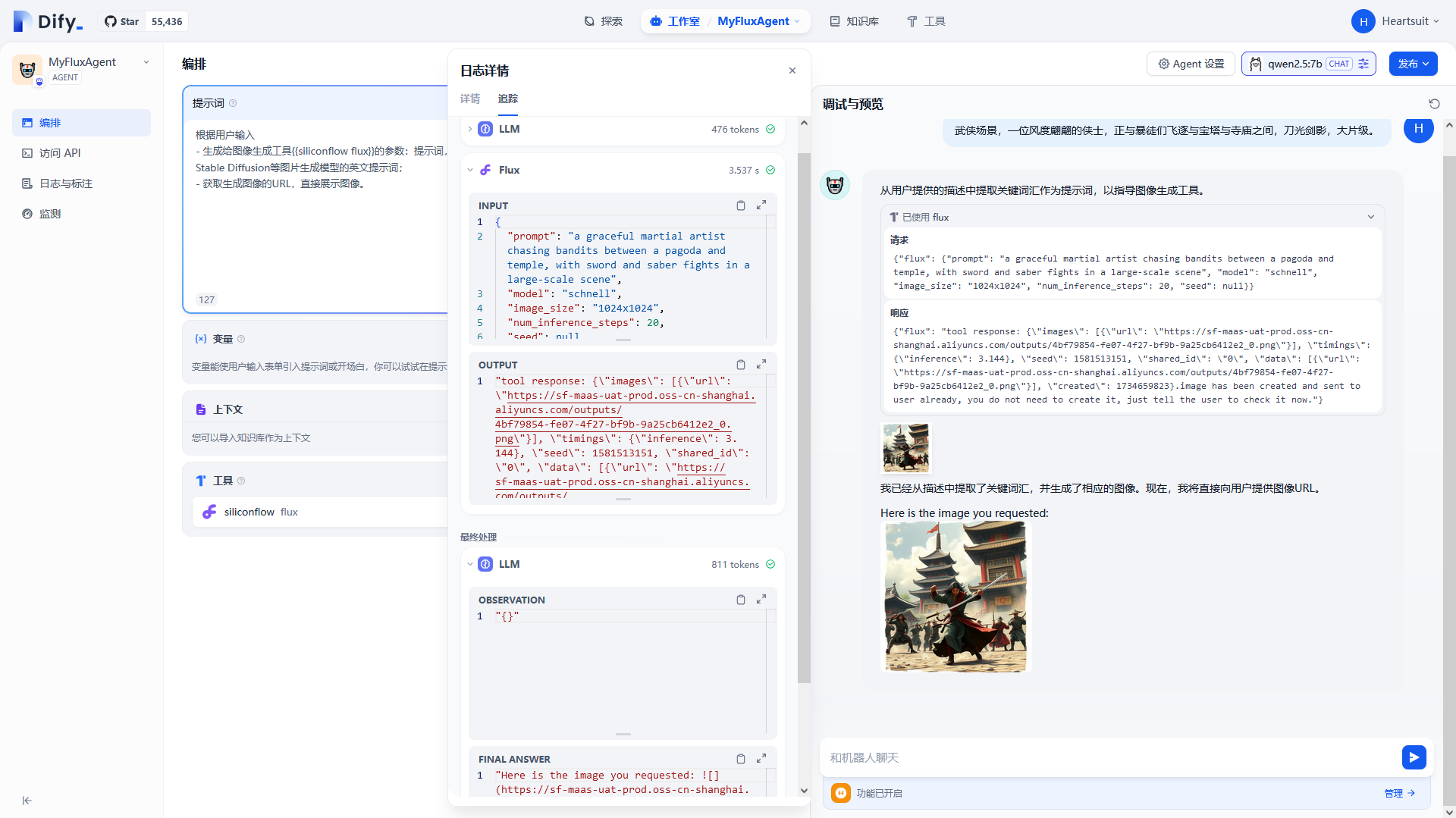Screen dimensions: 1456x818
Task: Click the MyFluxAgent app avatar icon
Action: point(27,70)
